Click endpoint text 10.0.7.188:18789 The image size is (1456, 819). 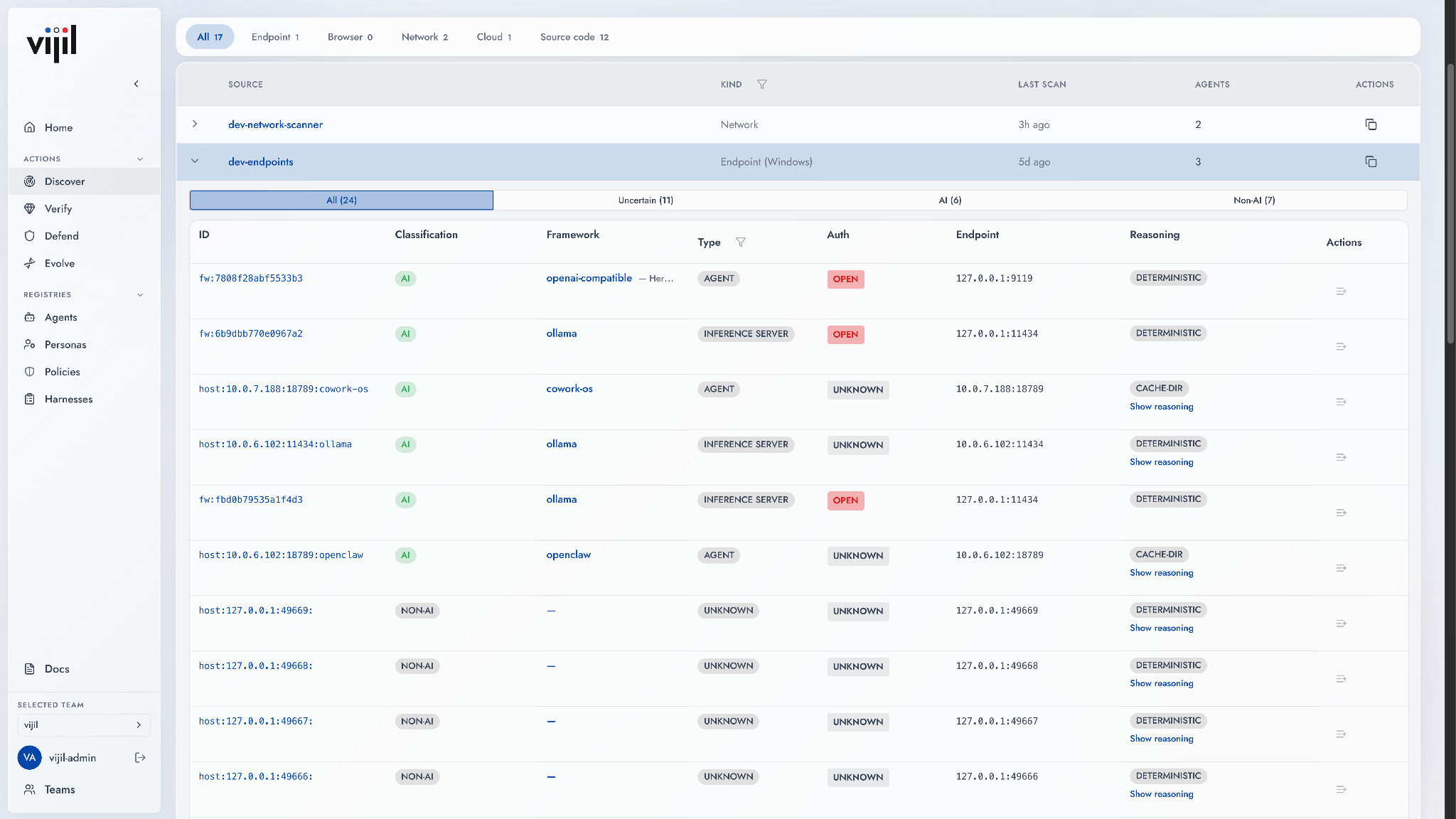click(1000, 389)
